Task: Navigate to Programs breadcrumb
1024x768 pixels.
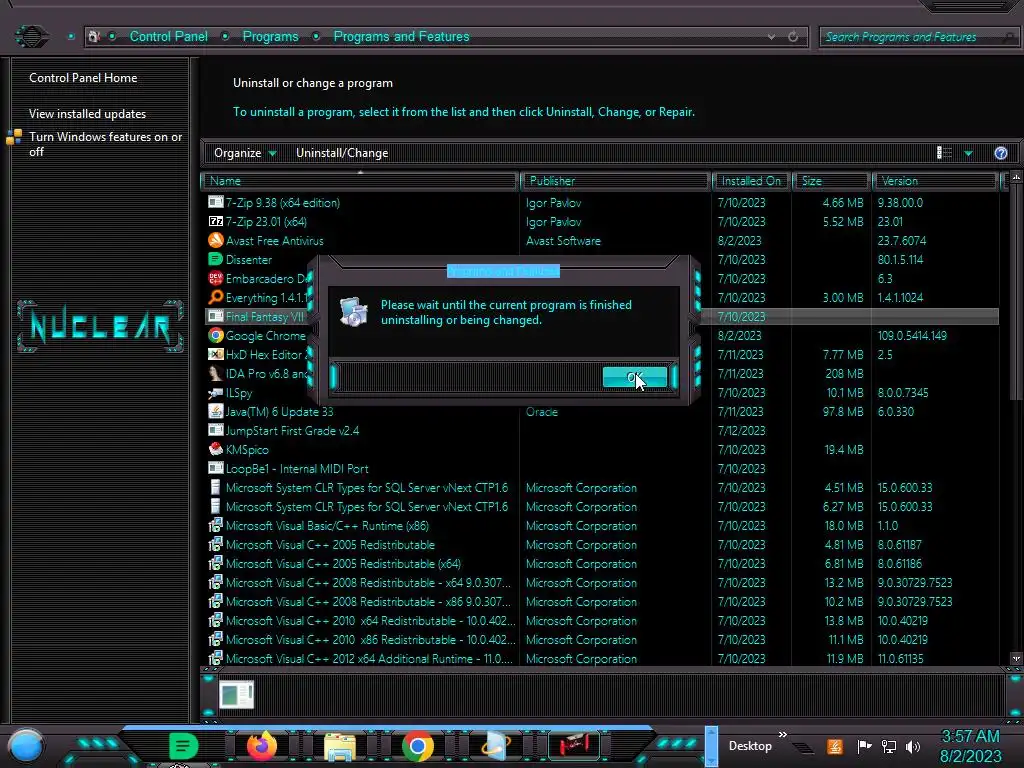Action: click(x=270, y=37)
